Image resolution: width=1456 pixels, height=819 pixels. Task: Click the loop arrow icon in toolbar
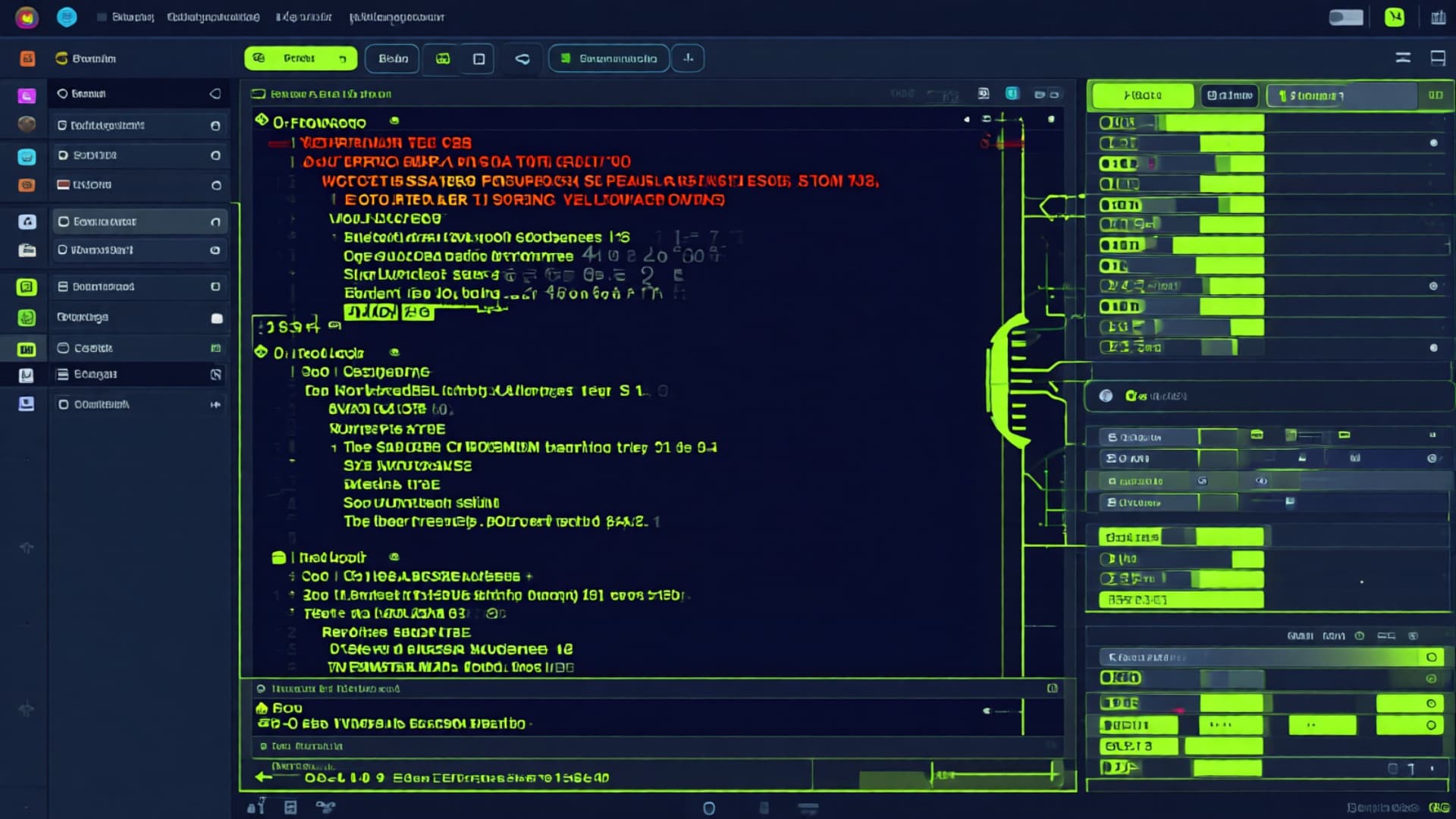[522, 58]
